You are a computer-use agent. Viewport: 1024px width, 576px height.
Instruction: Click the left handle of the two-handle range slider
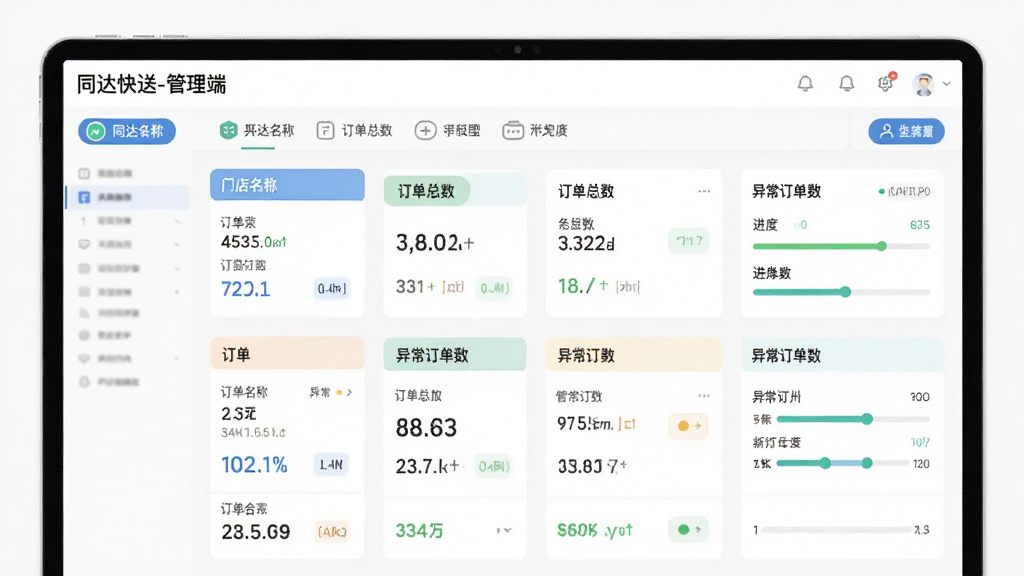click(825, 463)
